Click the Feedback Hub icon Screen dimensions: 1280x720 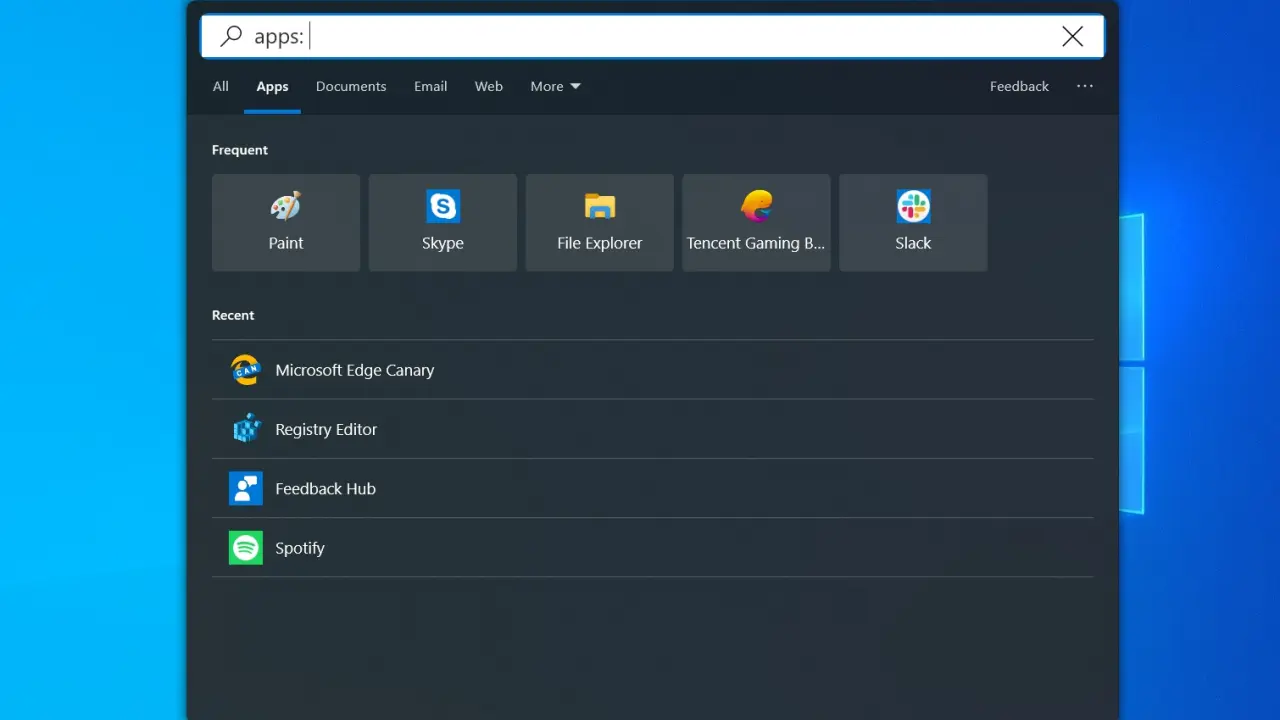[x=246, y=489]
